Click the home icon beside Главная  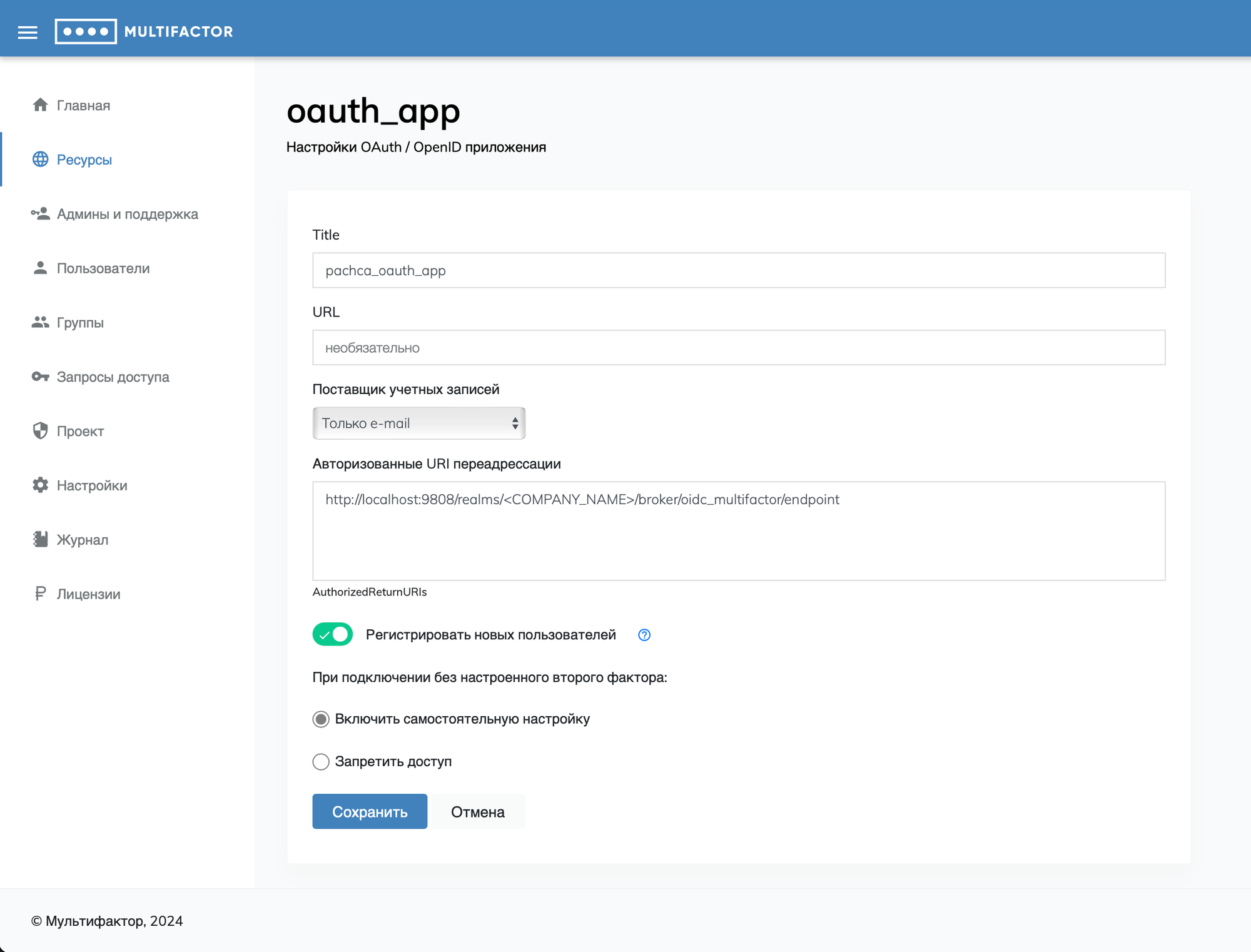point(40,105)
